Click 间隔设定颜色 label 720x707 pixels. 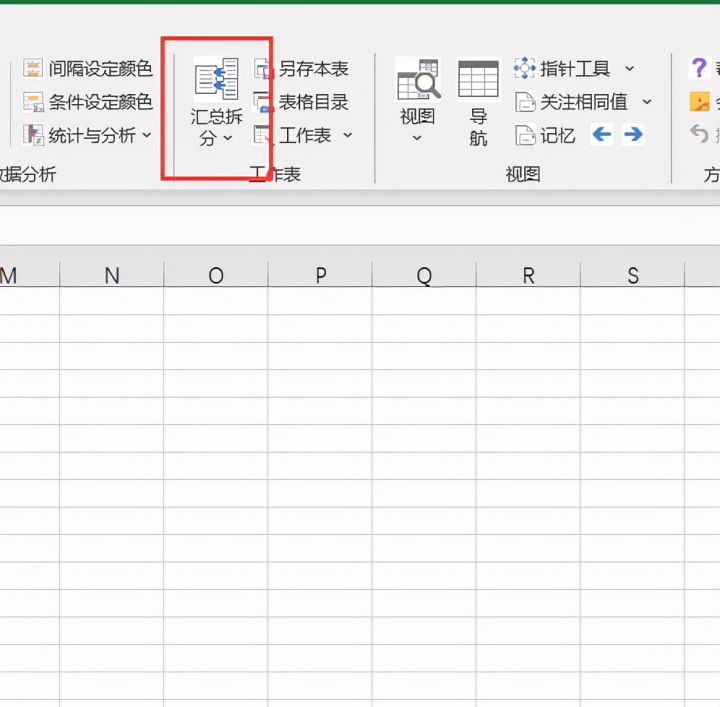coord(100,68)
